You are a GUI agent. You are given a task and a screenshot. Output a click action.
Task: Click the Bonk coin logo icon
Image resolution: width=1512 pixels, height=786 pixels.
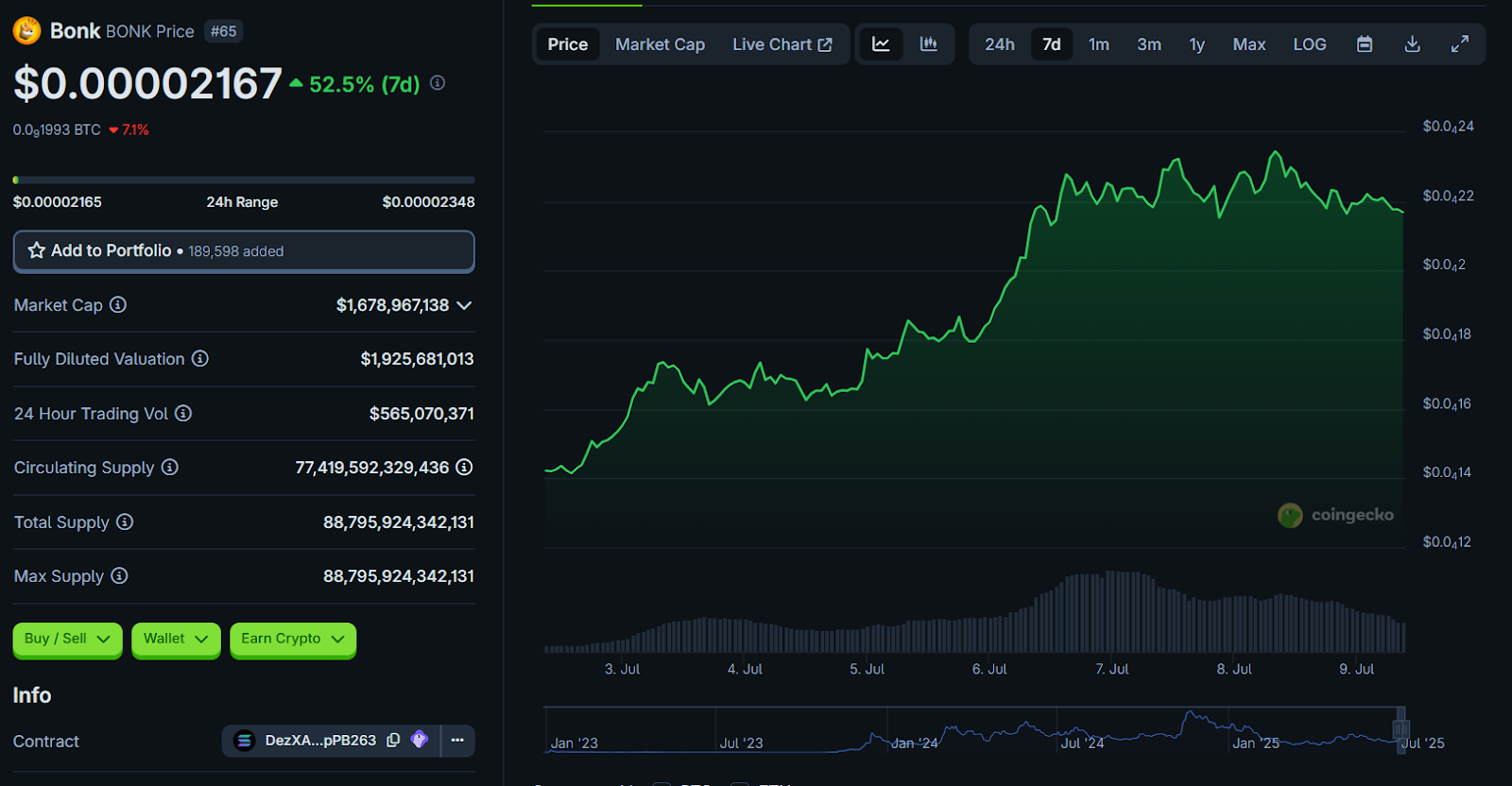pos(26,31)
